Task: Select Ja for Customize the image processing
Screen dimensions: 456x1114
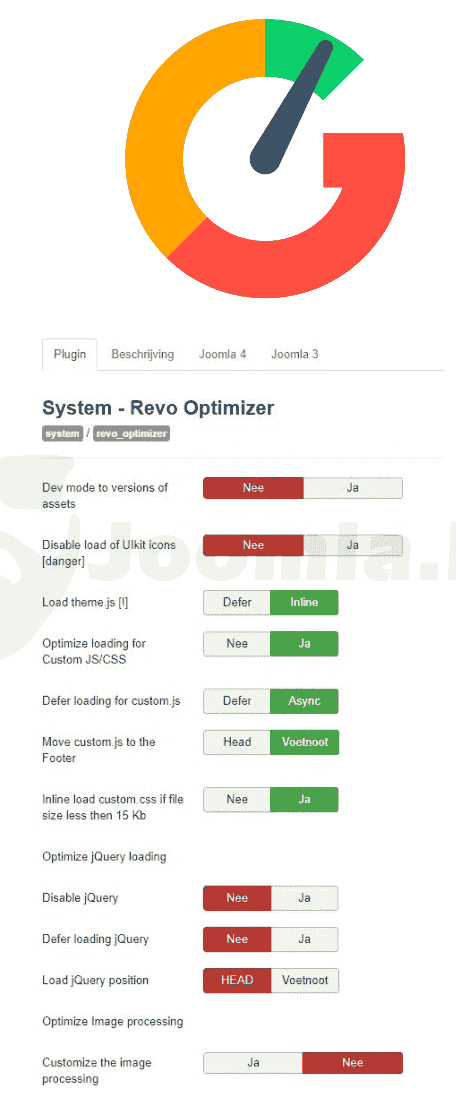Action: point(254,1063)
